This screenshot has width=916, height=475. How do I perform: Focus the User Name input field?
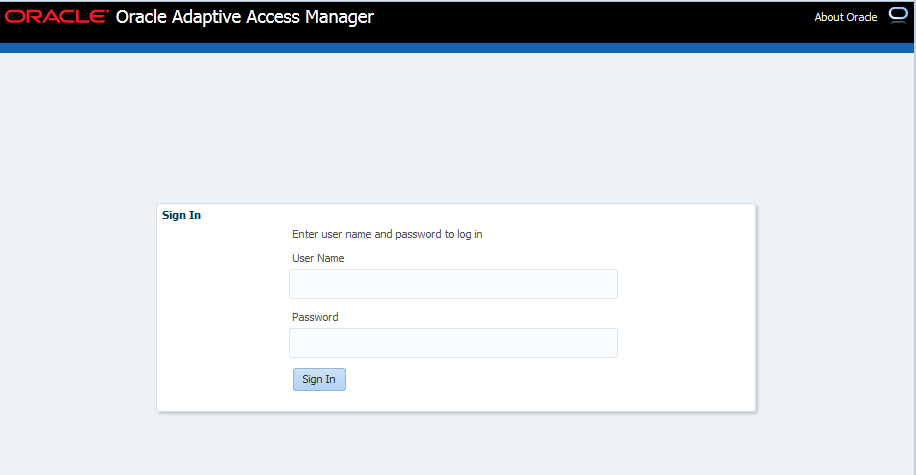tap(453, 284)
